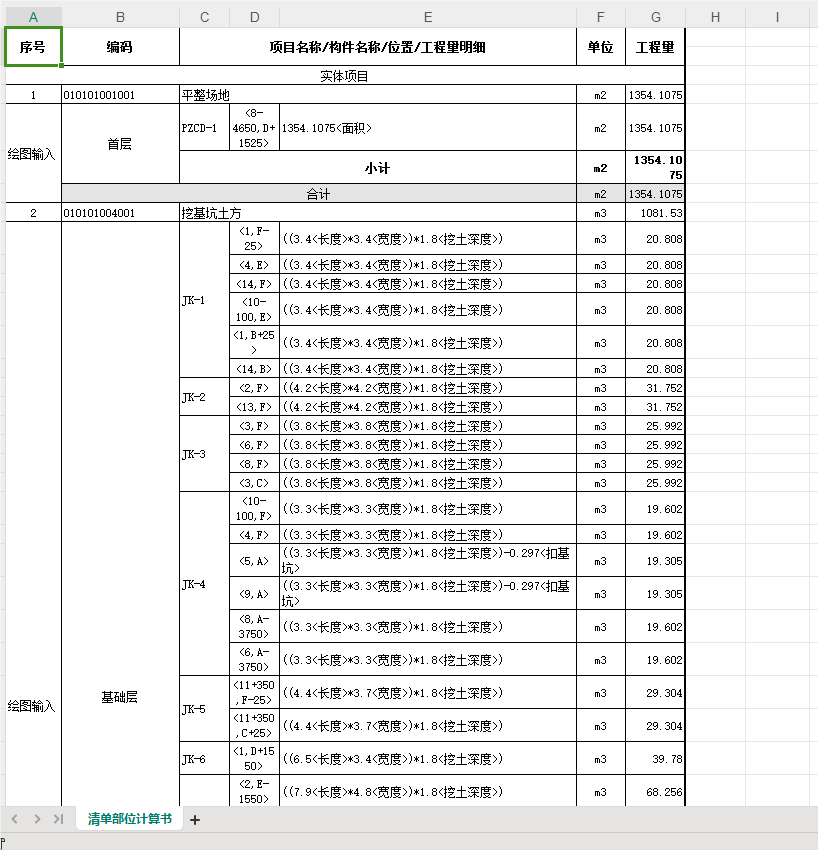Image resolution: width=818 pixels, height=850 pixels.
Task: Select column H header
Action: 716,17
